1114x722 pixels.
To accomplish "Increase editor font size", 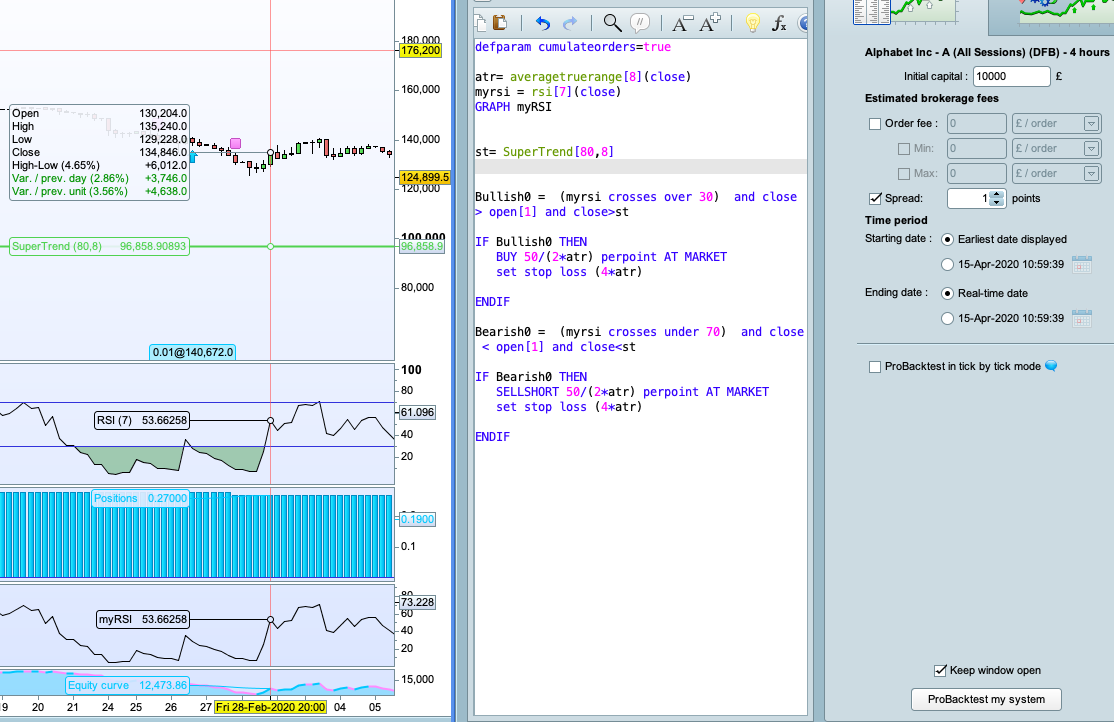I will tap(710, 23).
